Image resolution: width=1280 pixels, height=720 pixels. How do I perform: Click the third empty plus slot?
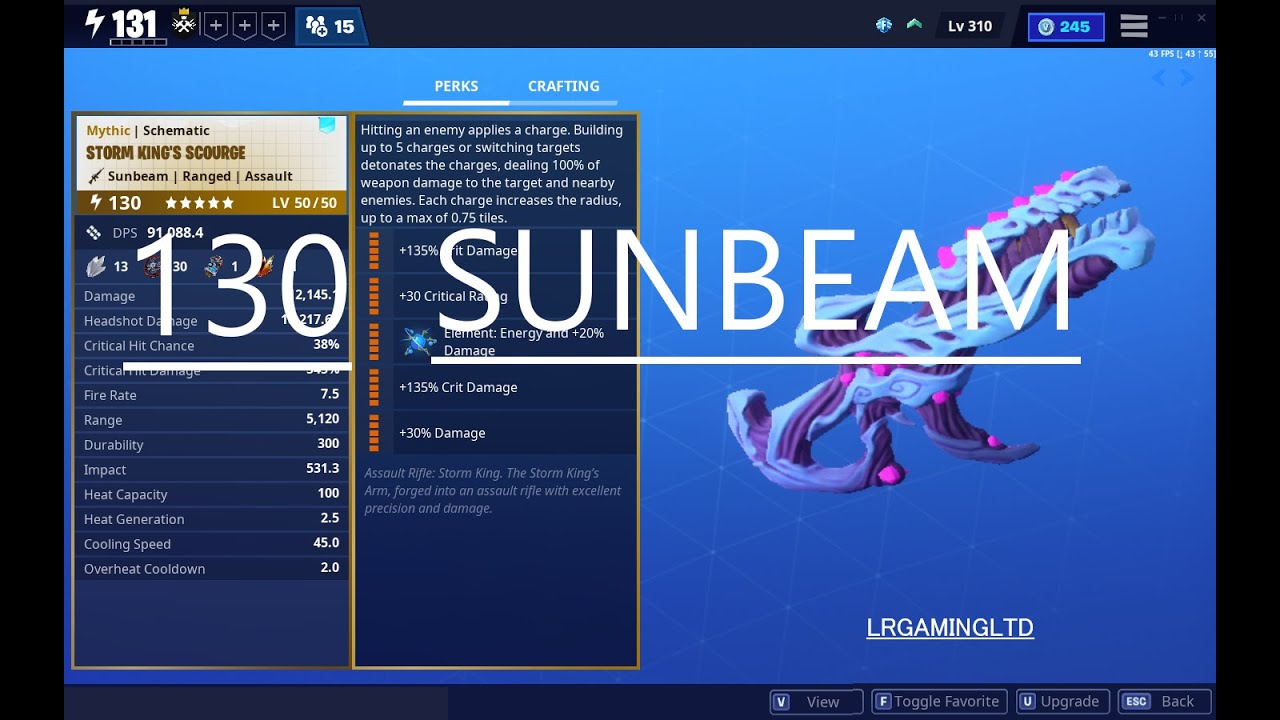click(x=273, y=25)
